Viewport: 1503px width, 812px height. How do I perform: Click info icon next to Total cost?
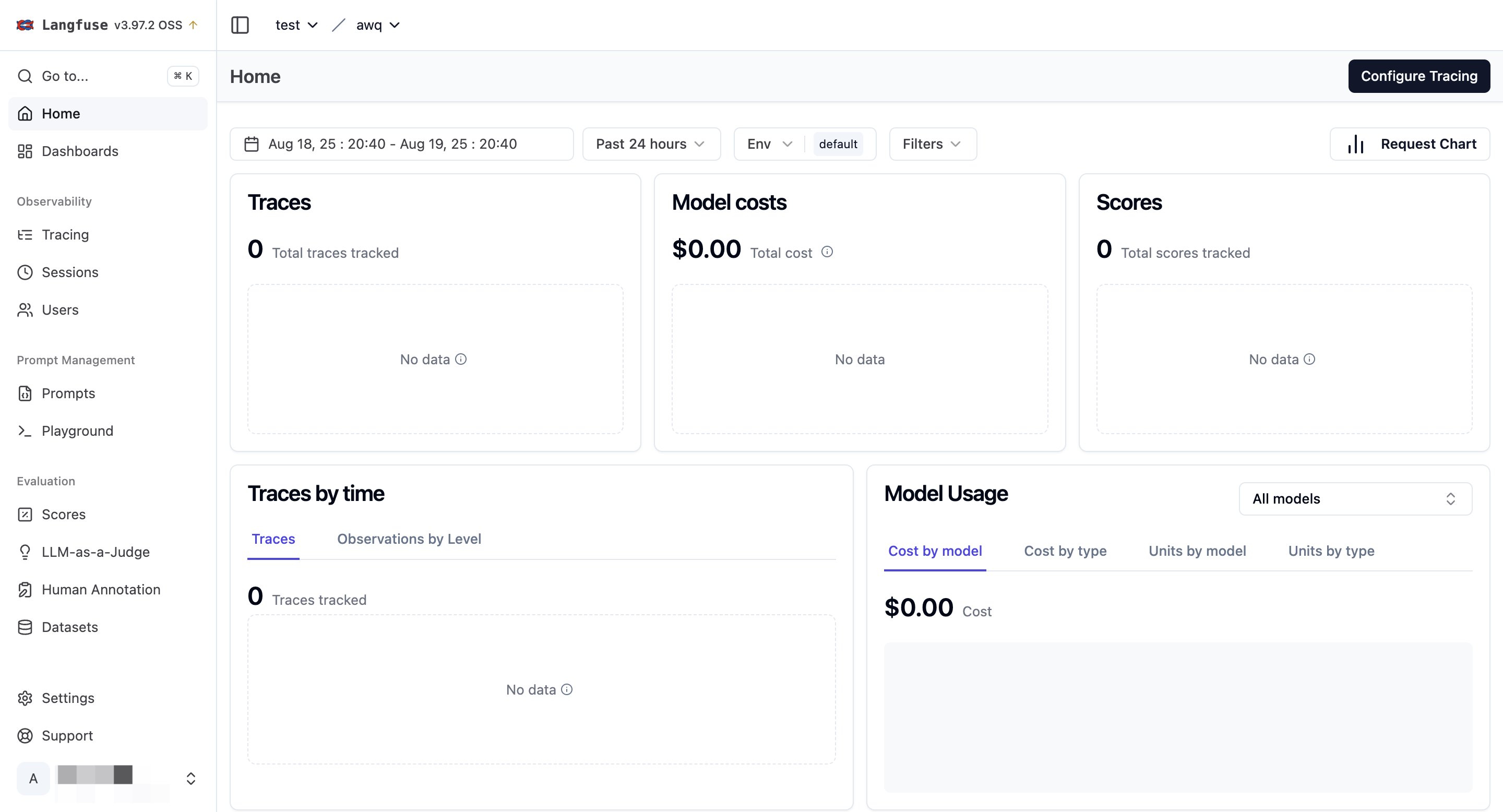click(x=827, y=252)
